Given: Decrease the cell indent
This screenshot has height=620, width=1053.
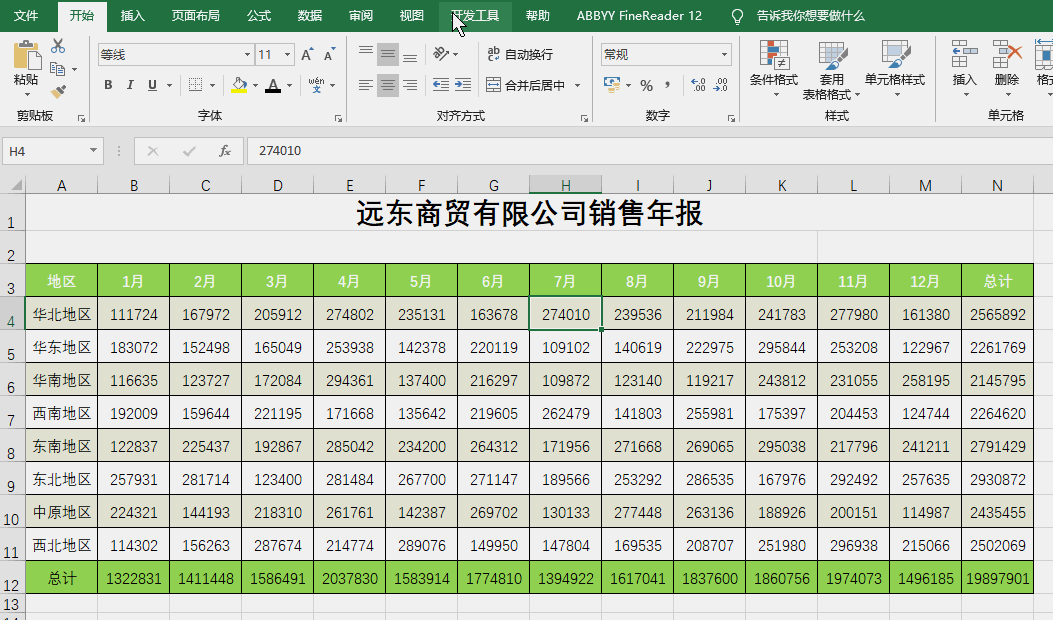Looking at the screenshot, I should pyautogui.click(x=441, y=85).
